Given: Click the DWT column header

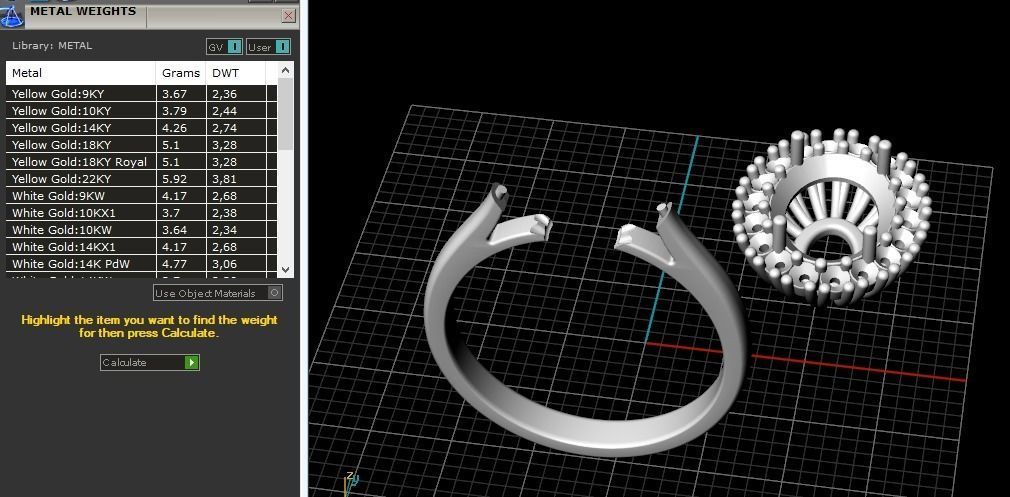Looking at the screenshot, I should coord(235,73).
